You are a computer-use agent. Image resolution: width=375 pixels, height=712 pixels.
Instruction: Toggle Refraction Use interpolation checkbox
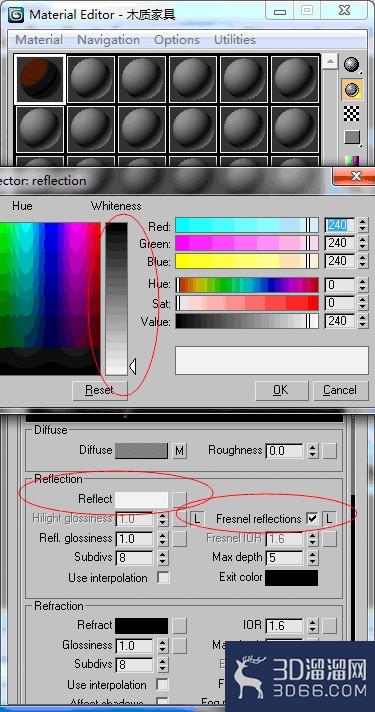163,684
